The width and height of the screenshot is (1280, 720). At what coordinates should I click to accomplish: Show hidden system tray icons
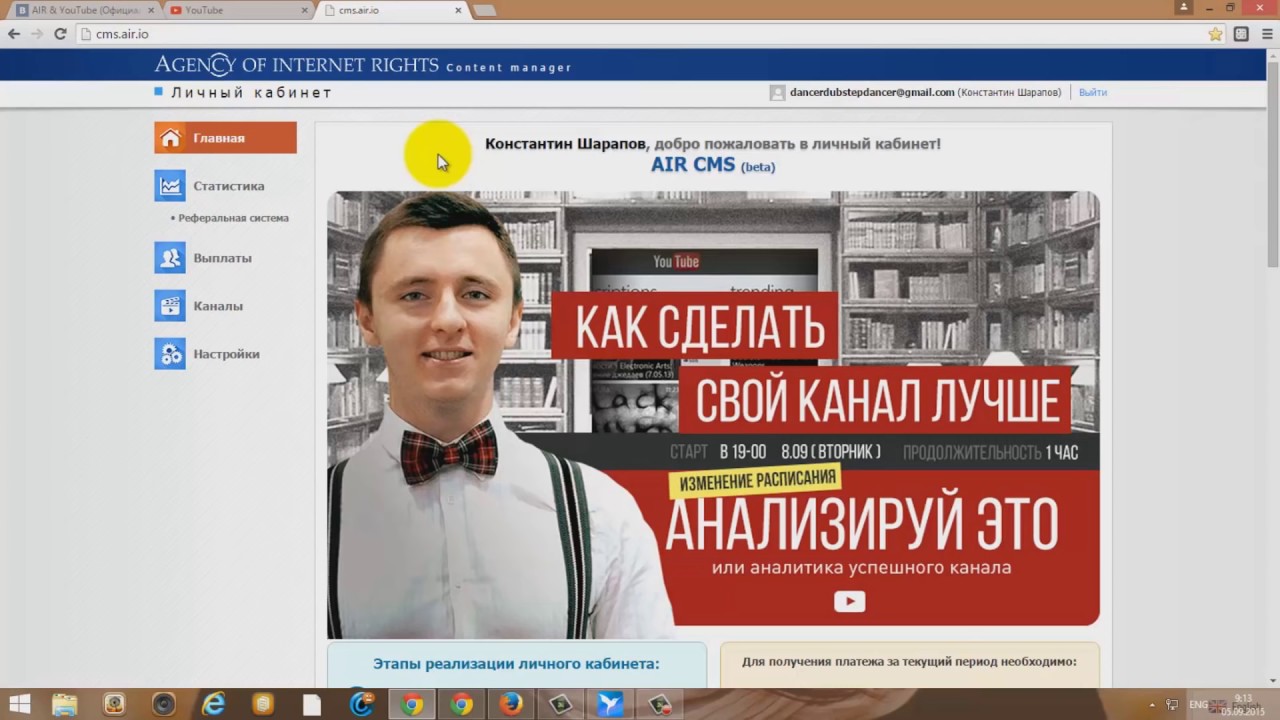click(x=1152, y=704)
